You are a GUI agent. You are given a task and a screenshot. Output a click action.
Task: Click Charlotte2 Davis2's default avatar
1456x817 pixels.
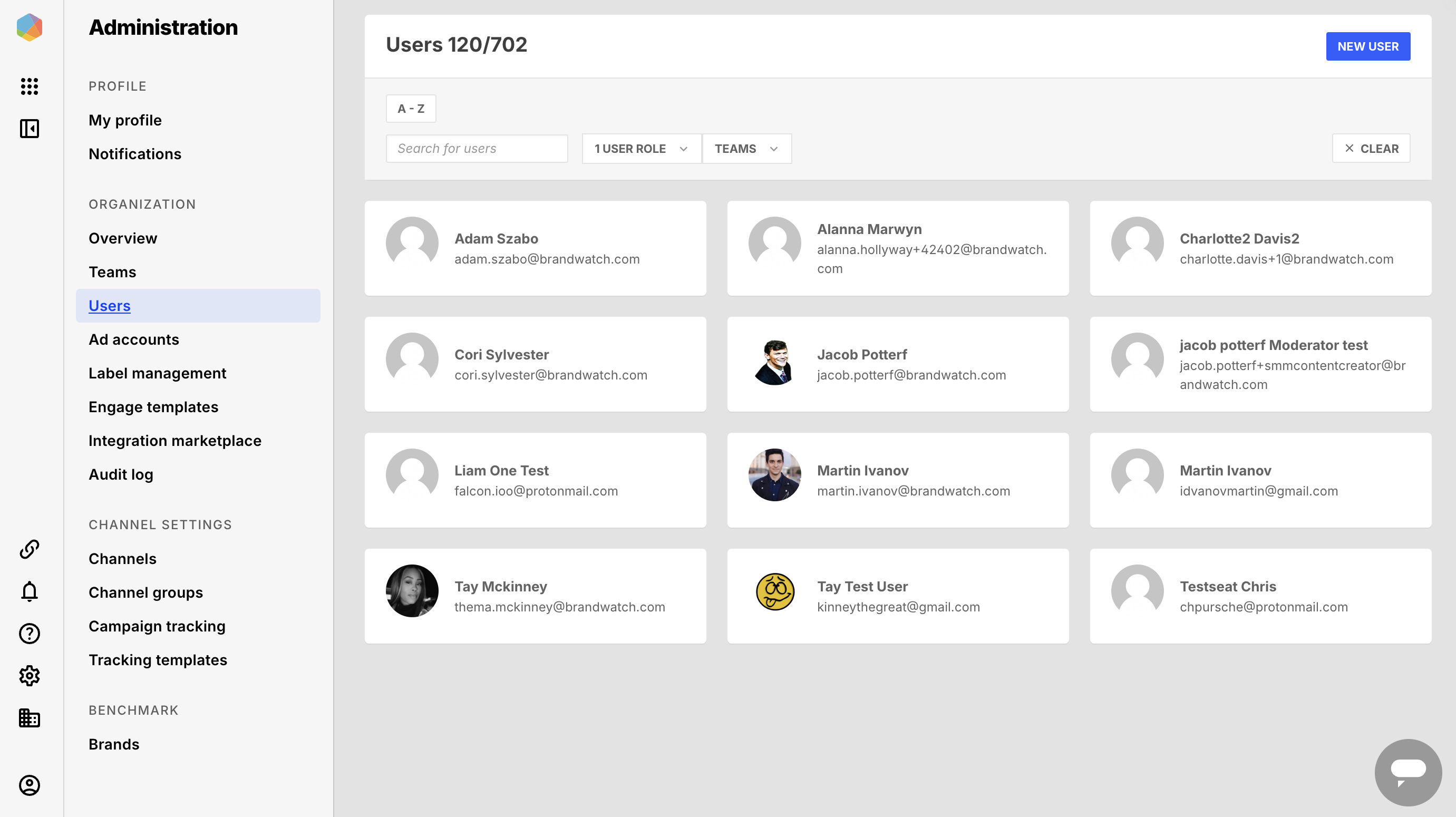1137,242
